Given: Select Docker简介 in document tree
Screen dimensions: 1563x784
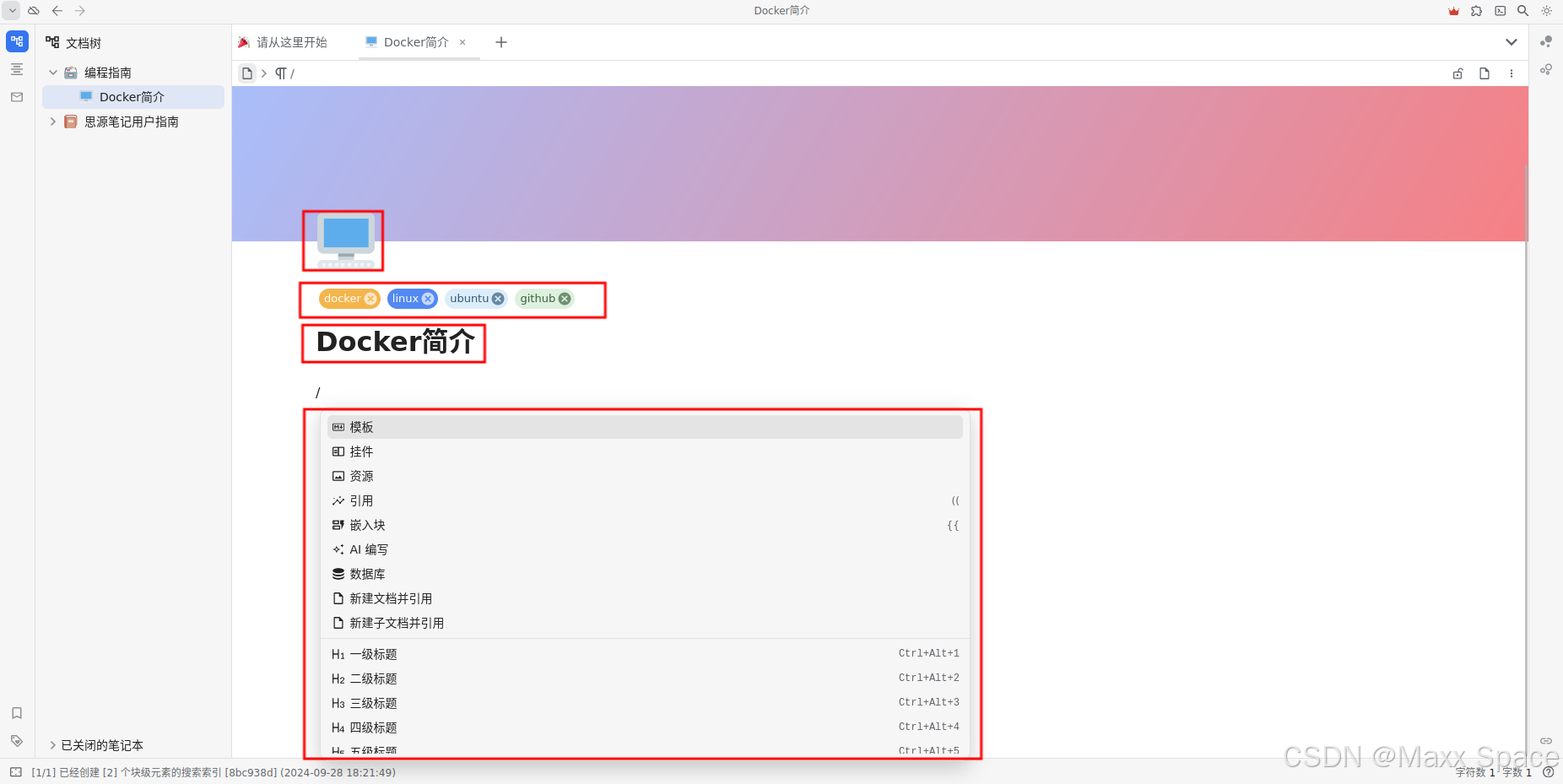Looking at the screenshot, I should click(x=133, y=97).
